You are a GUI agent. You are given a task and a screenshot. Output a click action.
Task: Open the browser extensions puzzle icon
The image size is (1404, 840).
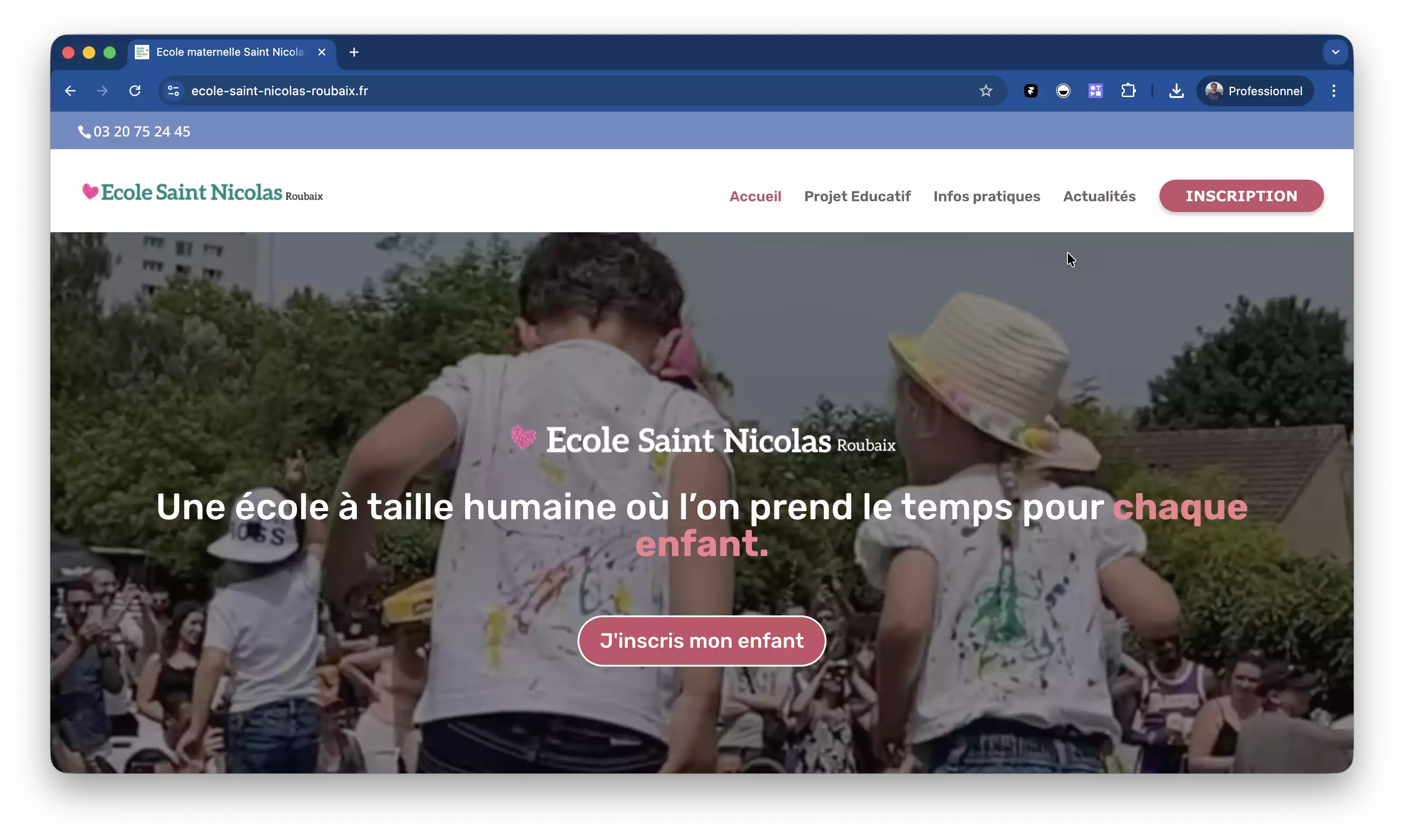pyautogui.click(x=1129, y=91)
